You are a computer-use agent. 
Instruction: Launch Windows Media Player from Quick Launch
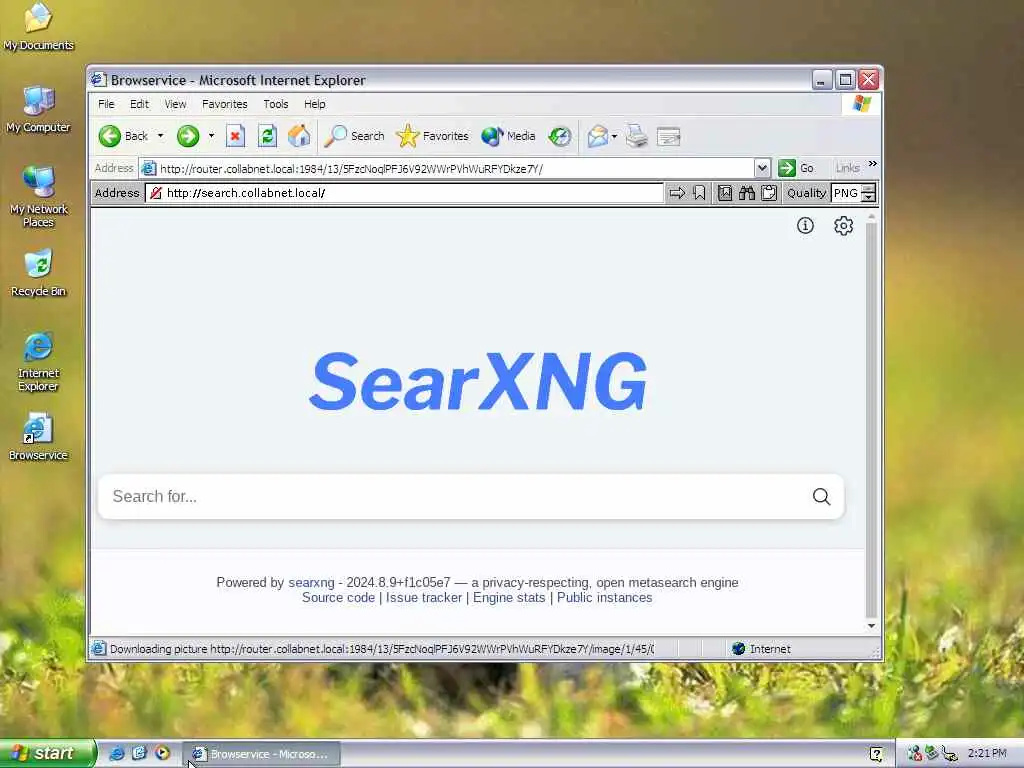tap(162, 753)
